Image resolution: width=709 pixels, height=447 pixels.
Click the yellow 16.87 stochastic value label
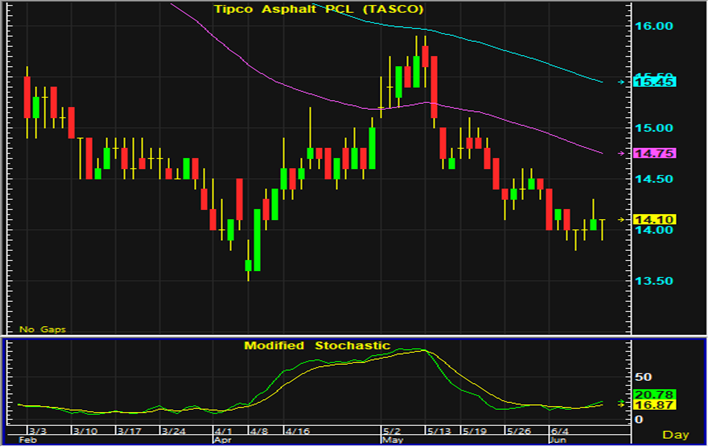tap(654, 405)
